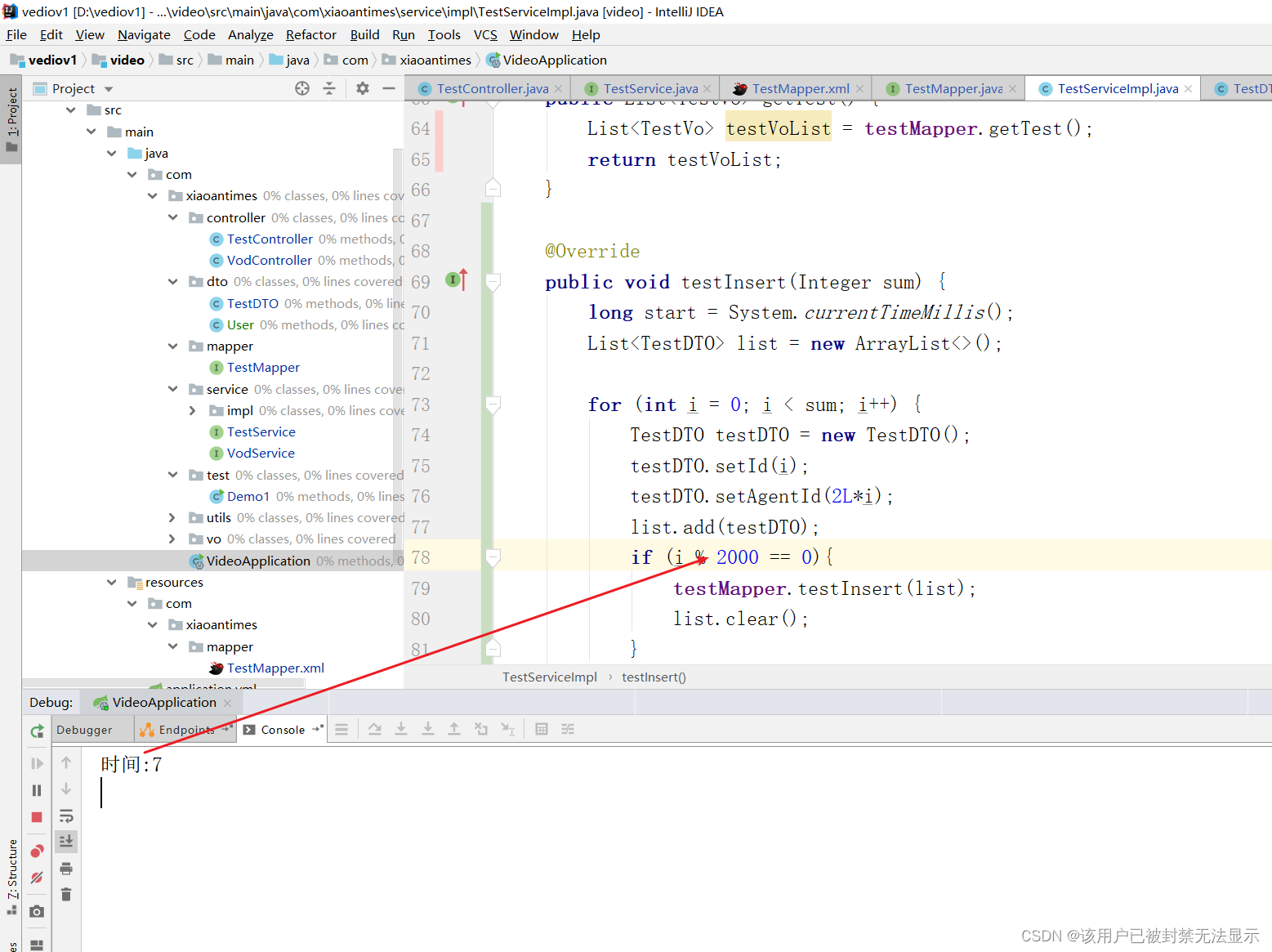Collapse the resources folder node
The height and width of the screenshot is (952, 1272).
point(111,583)
